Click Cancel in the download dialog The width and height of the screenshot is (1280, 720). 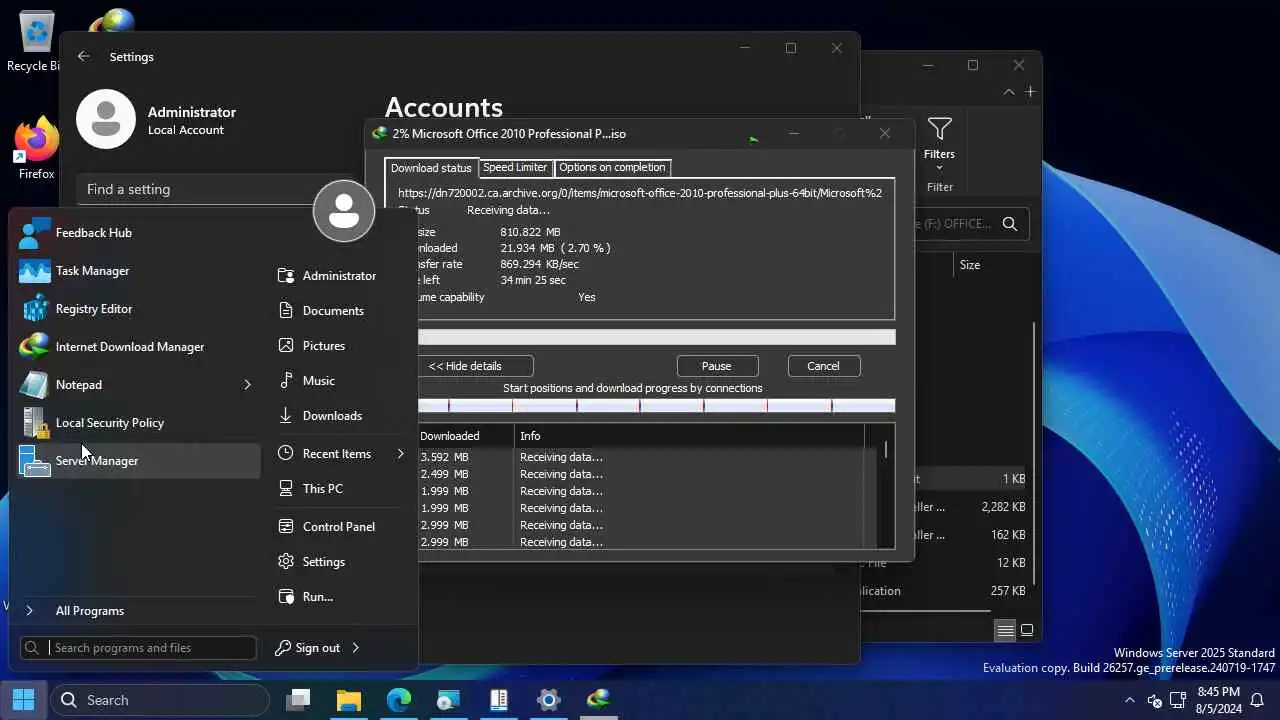823,366
